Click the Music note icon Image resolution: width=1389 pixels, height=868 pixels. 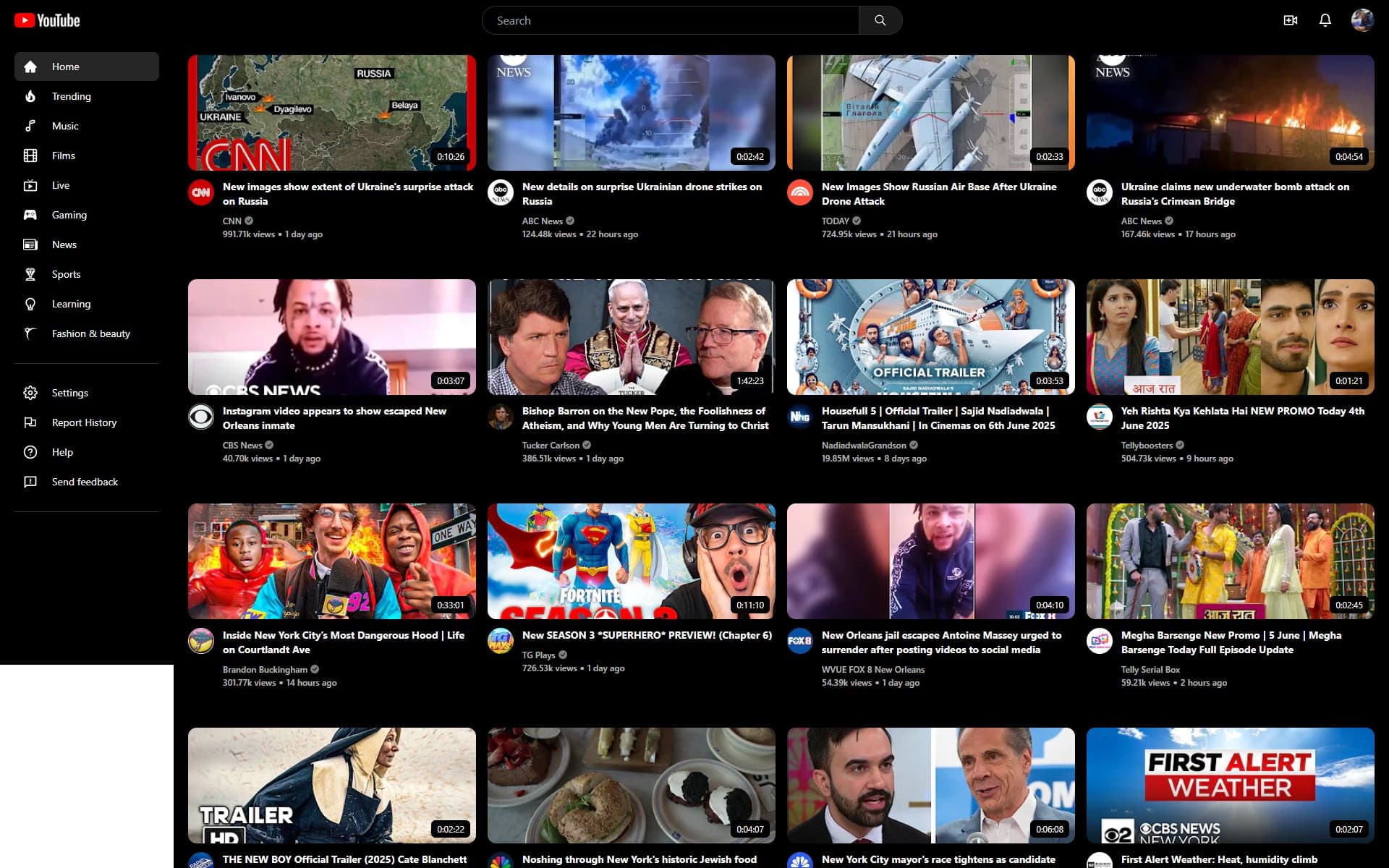30,126
